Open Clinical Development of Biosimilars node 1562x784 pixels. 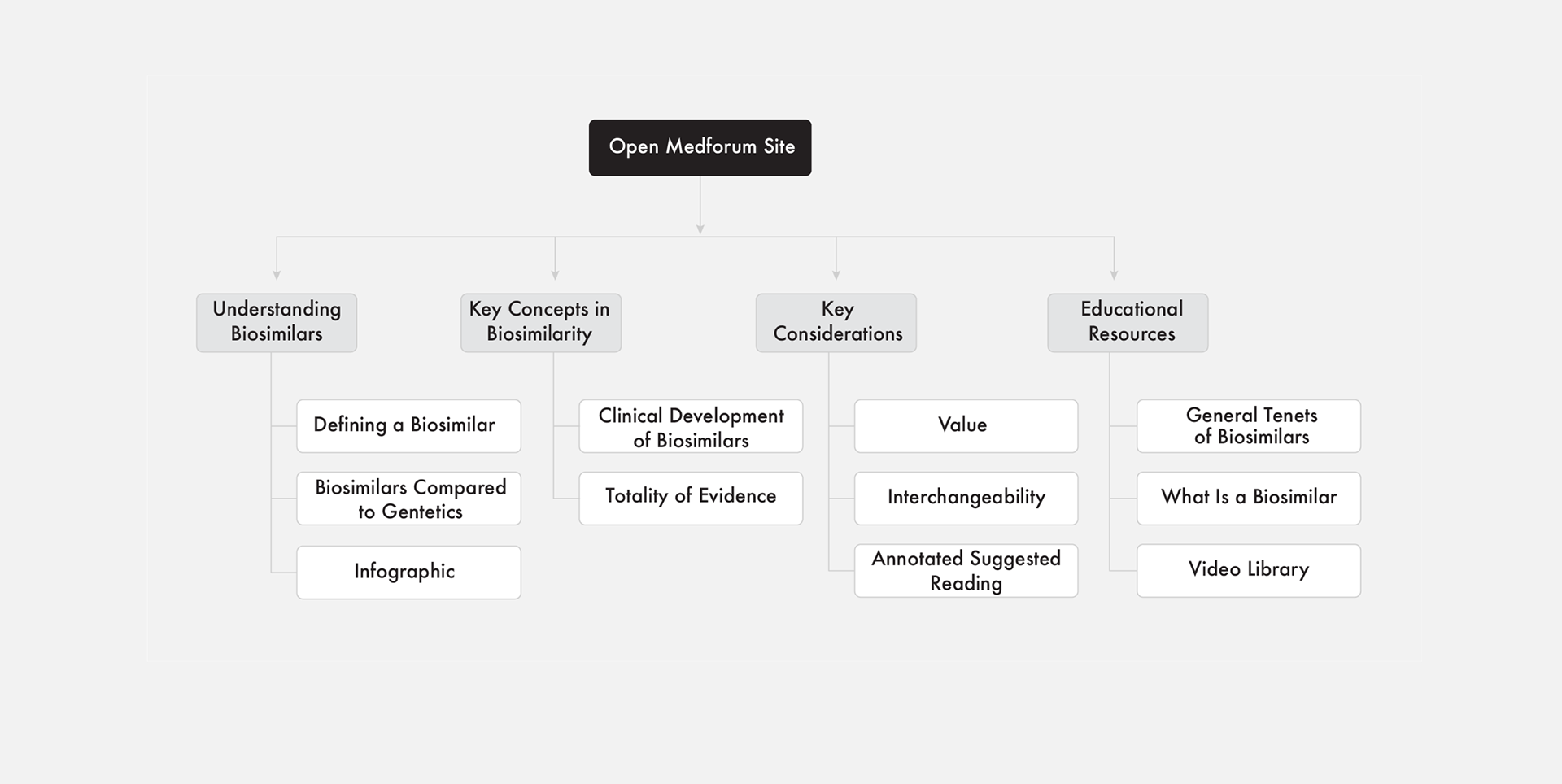click(691, 425)
